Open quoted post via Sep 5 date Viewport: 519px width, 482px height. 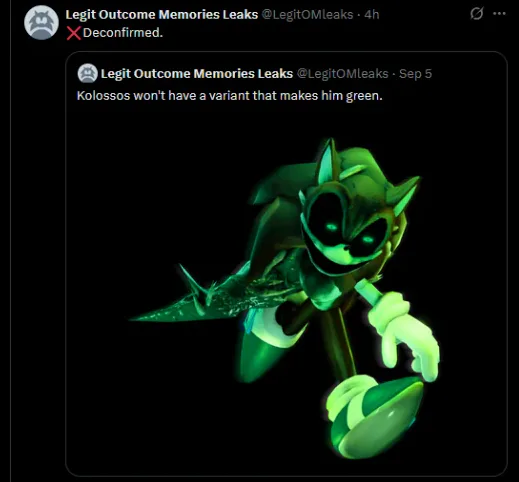(415, 73)
